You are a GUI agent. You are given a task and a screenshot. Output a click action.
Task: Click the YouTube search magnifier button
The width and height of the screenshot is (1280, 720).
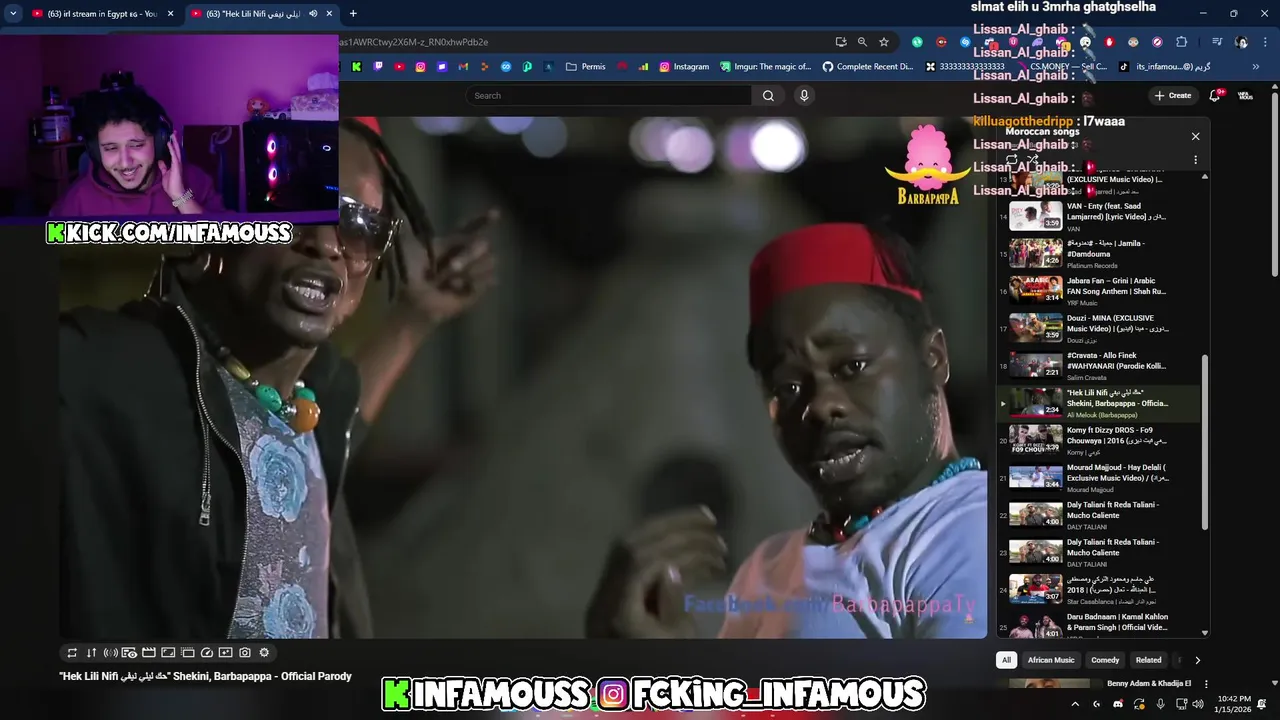(x=768, y=96)
